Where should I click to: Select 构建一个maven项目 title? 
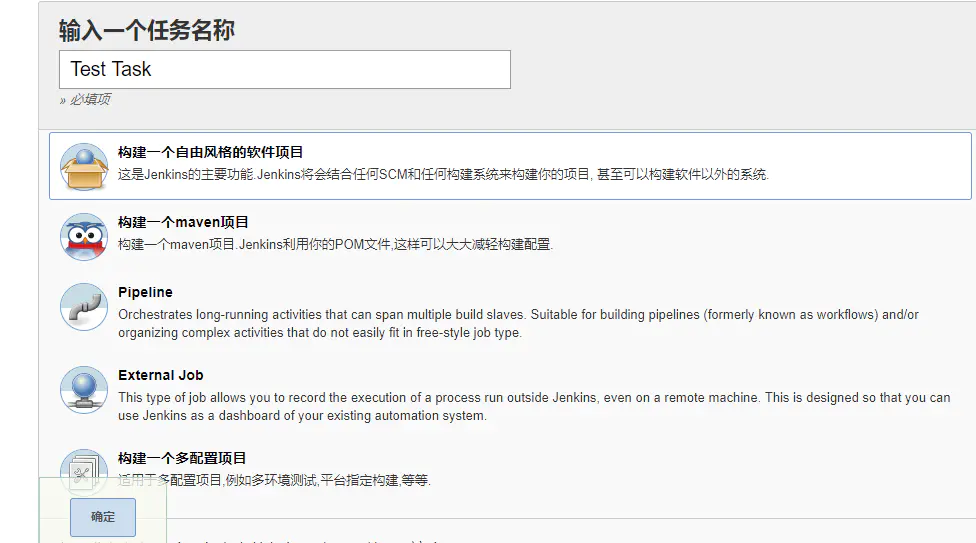(x=184, y=222)
